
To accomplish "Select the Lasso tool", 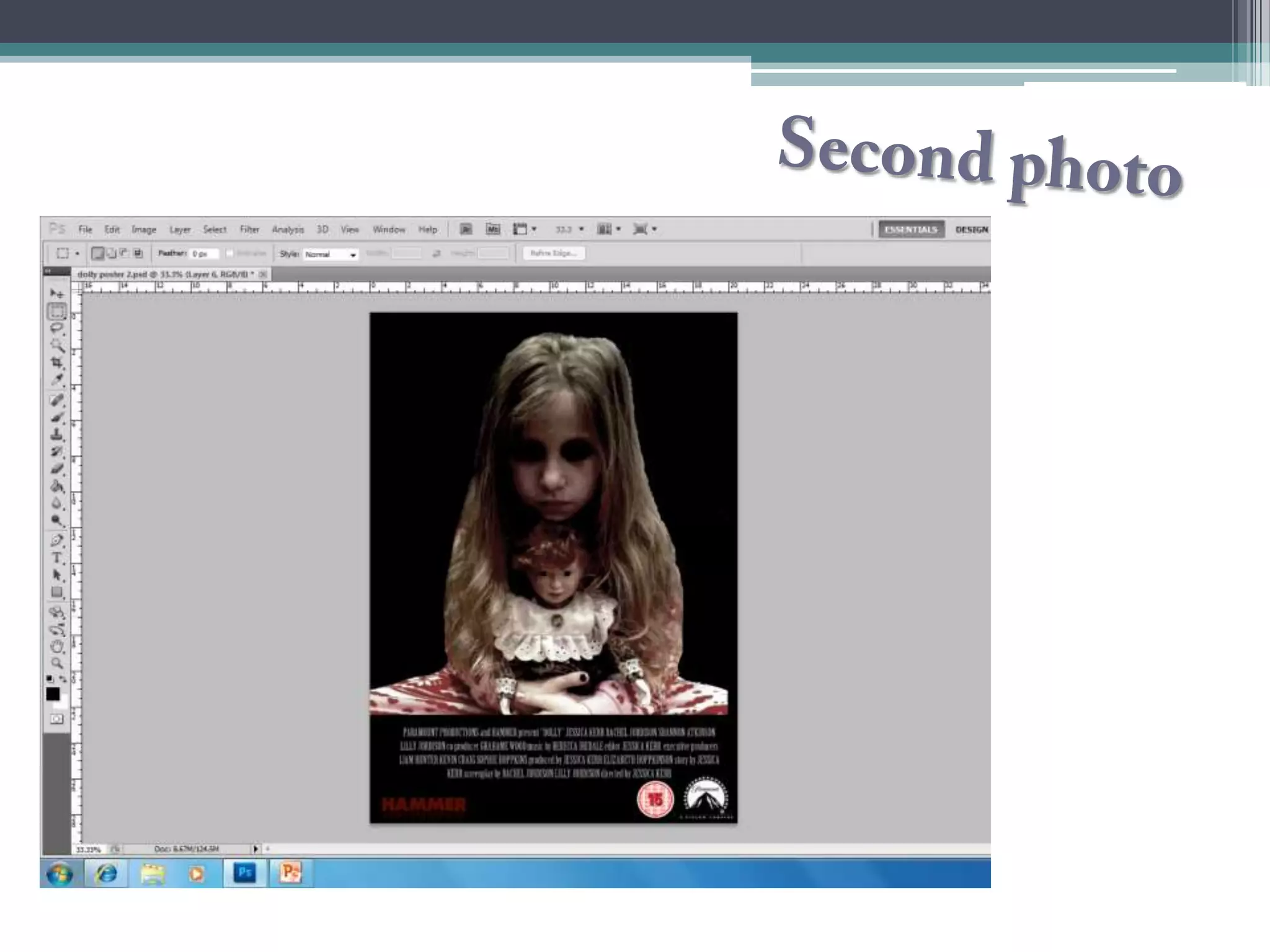I will 57,328.
